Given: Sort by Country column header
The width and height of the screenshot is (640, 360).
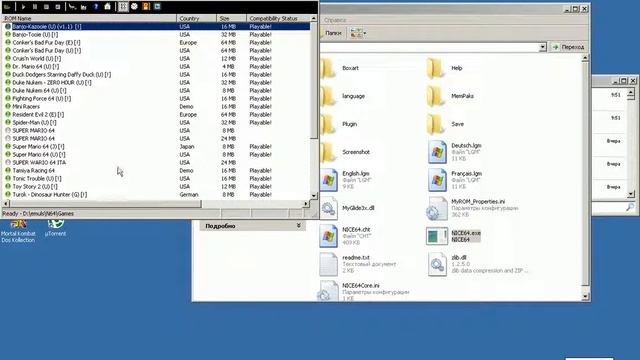Looking at the screenshot, I should (197, 18).
